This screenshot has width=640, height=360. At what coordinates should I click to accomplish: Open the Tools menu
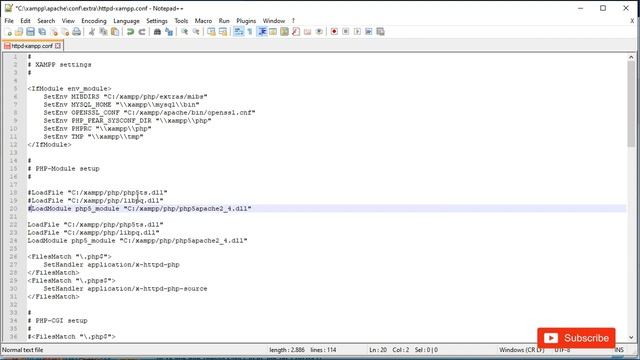click(181, 21)
